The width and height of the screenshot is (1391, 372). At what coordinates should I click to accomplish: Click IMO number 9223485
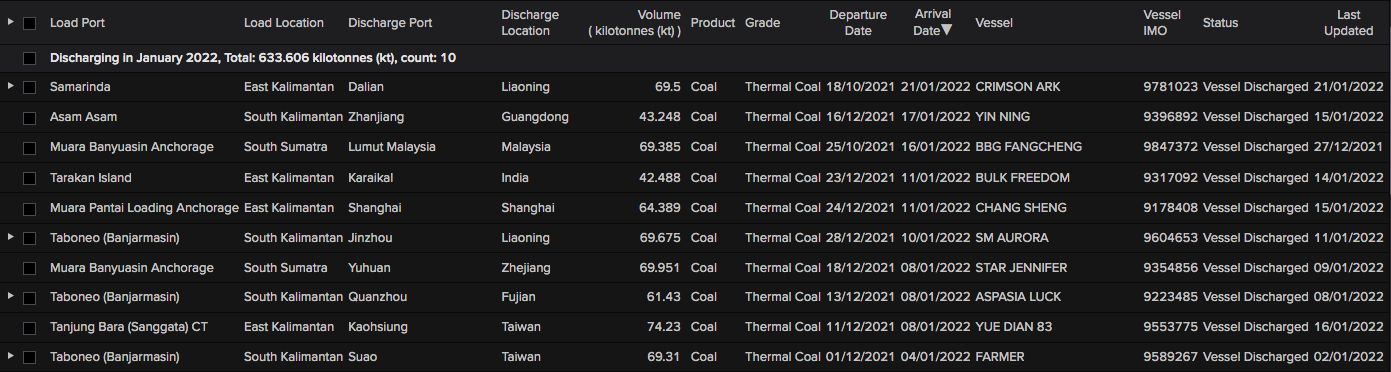pos(1170,297)
